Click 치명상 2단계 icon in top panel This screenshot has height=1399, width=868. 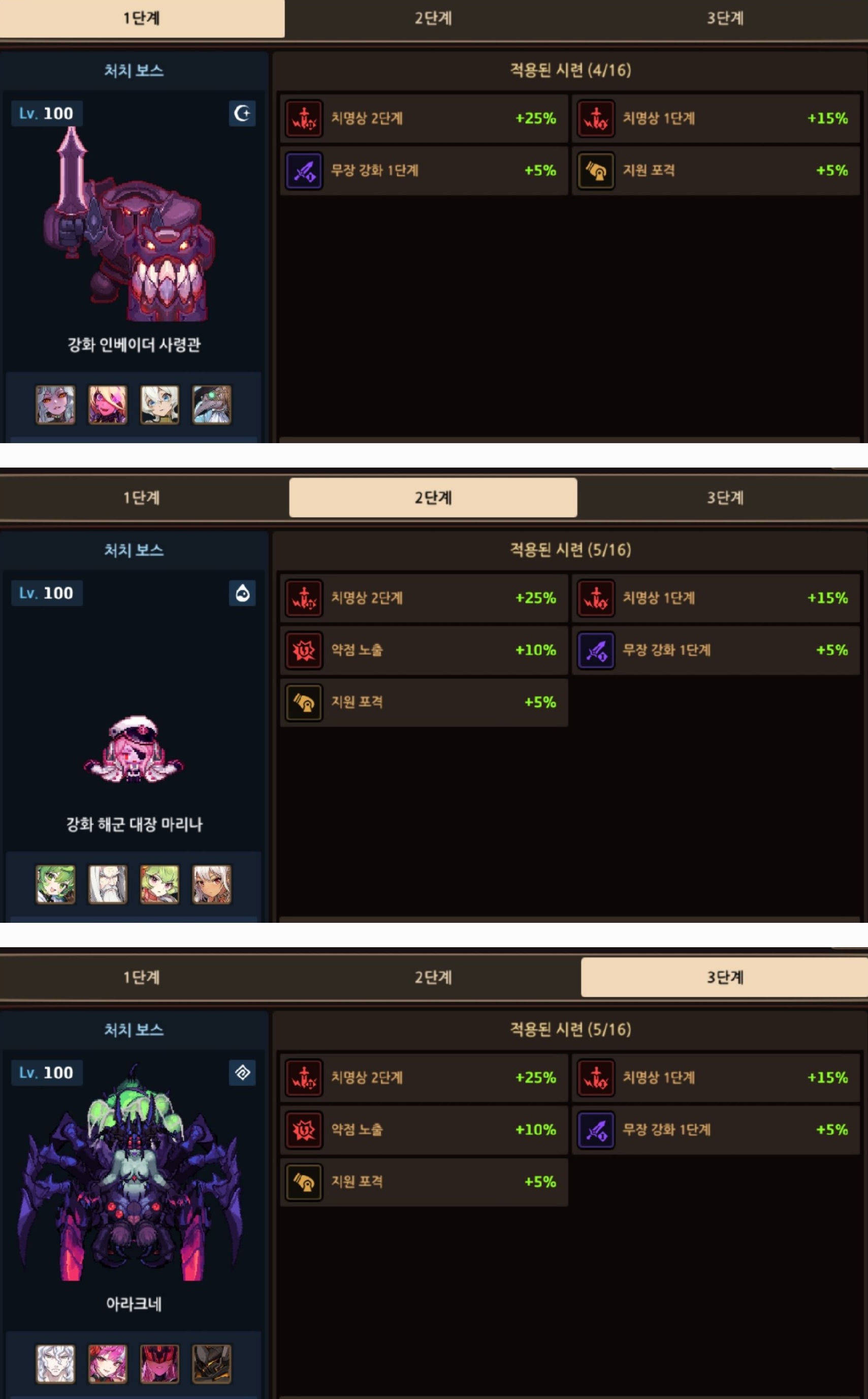(304, 118)
